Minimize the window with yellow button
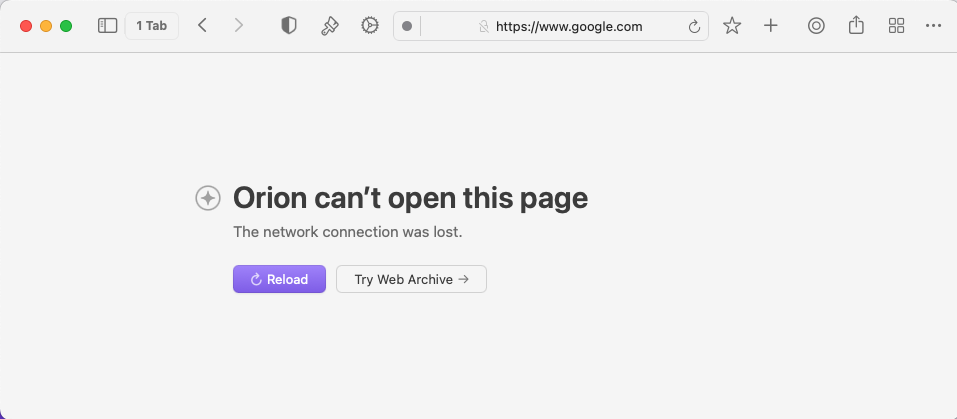 (x=46, y=26)
